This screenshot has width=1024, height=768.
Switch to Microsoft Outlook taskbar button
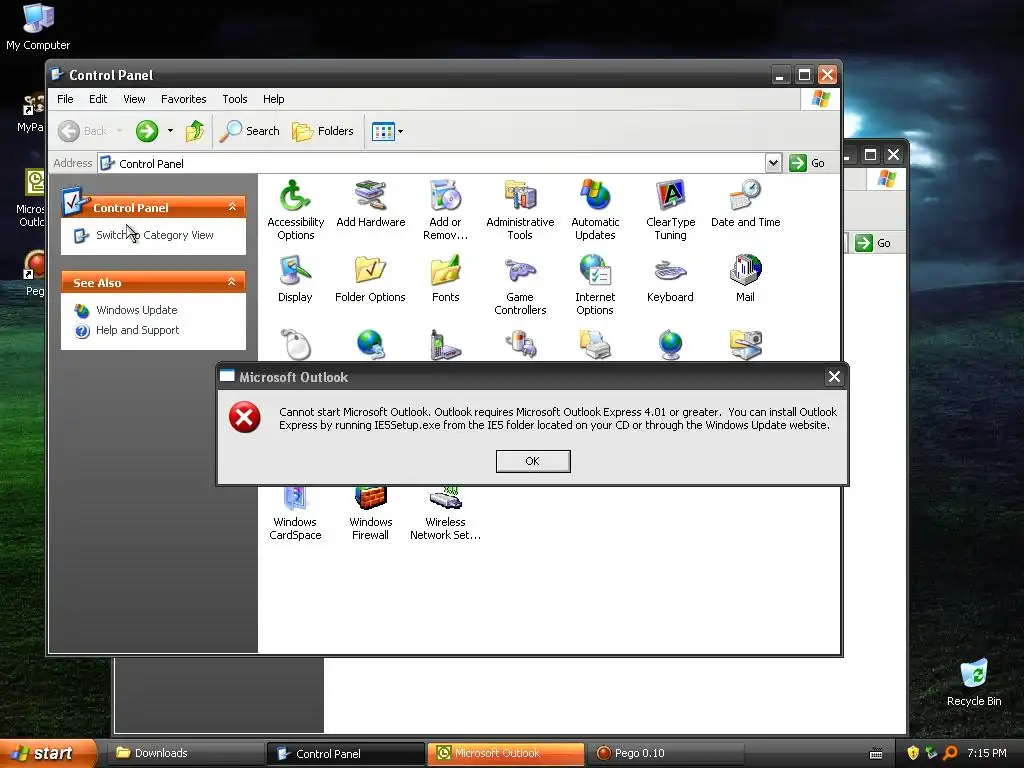pyautogui.click(x=505, y=753)
